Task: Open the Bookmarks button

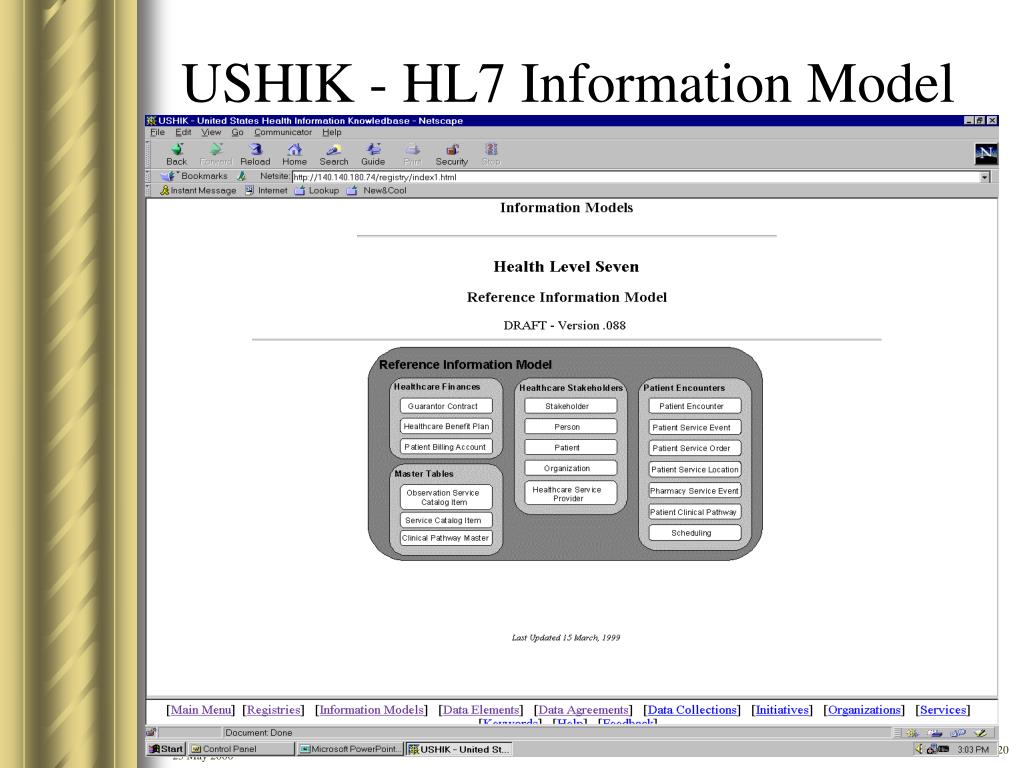Action: click(x=195, y=176)
